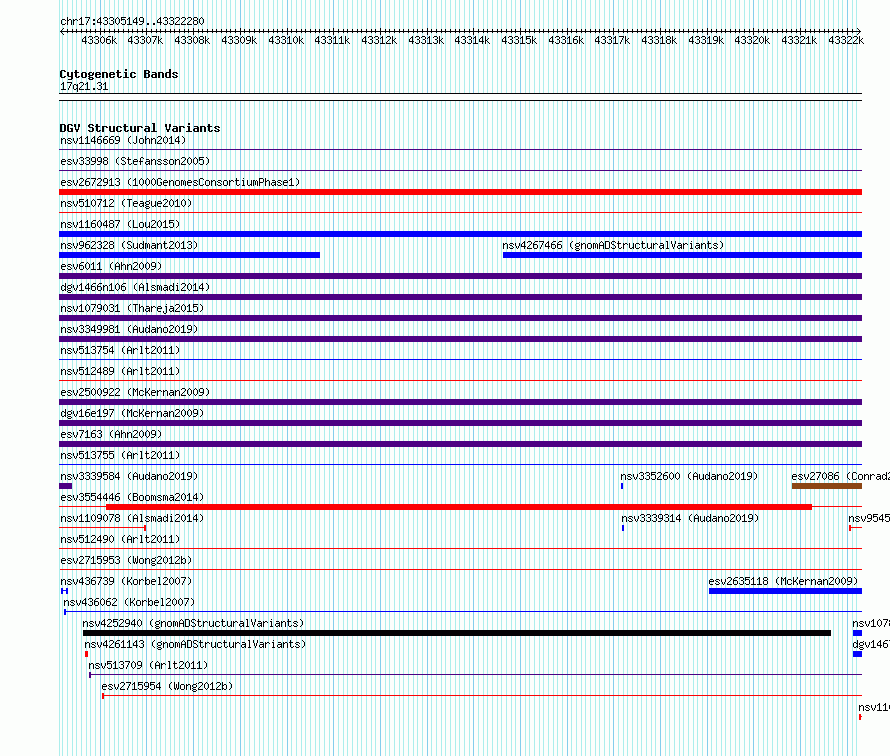This screenshot has width=890, height=756.
Task: Open the nsv3349981 (Audano2019) variant label
Action: pyautogui.click(x=129, y=329)
